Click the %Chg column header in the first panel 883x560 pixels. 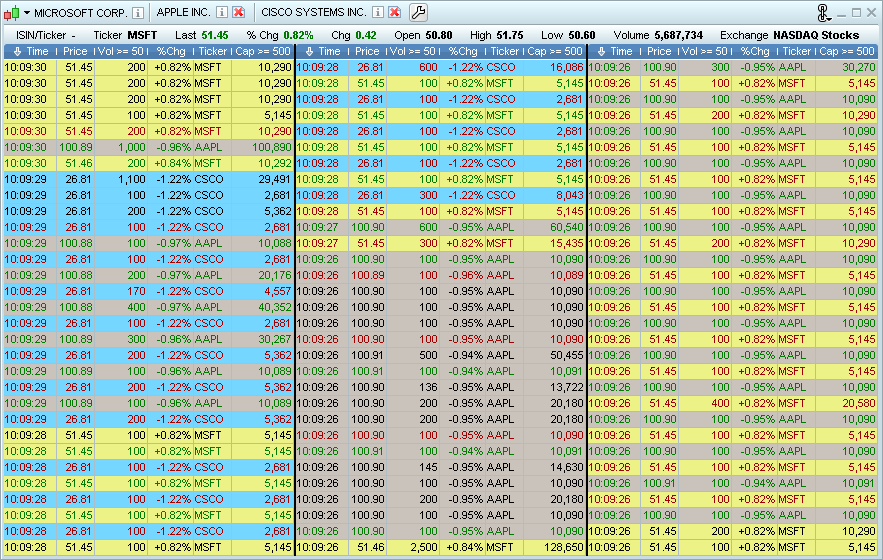point(171,51)
